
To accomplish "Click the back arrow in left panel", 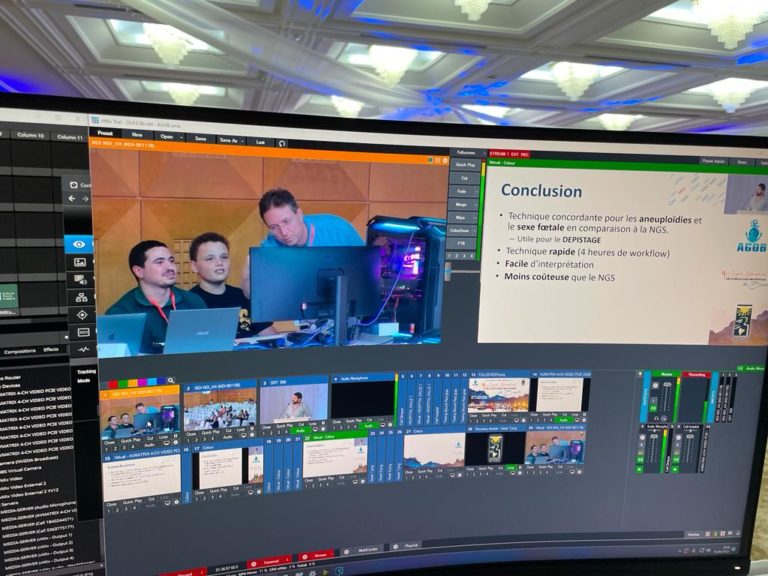I will [71, 199].
